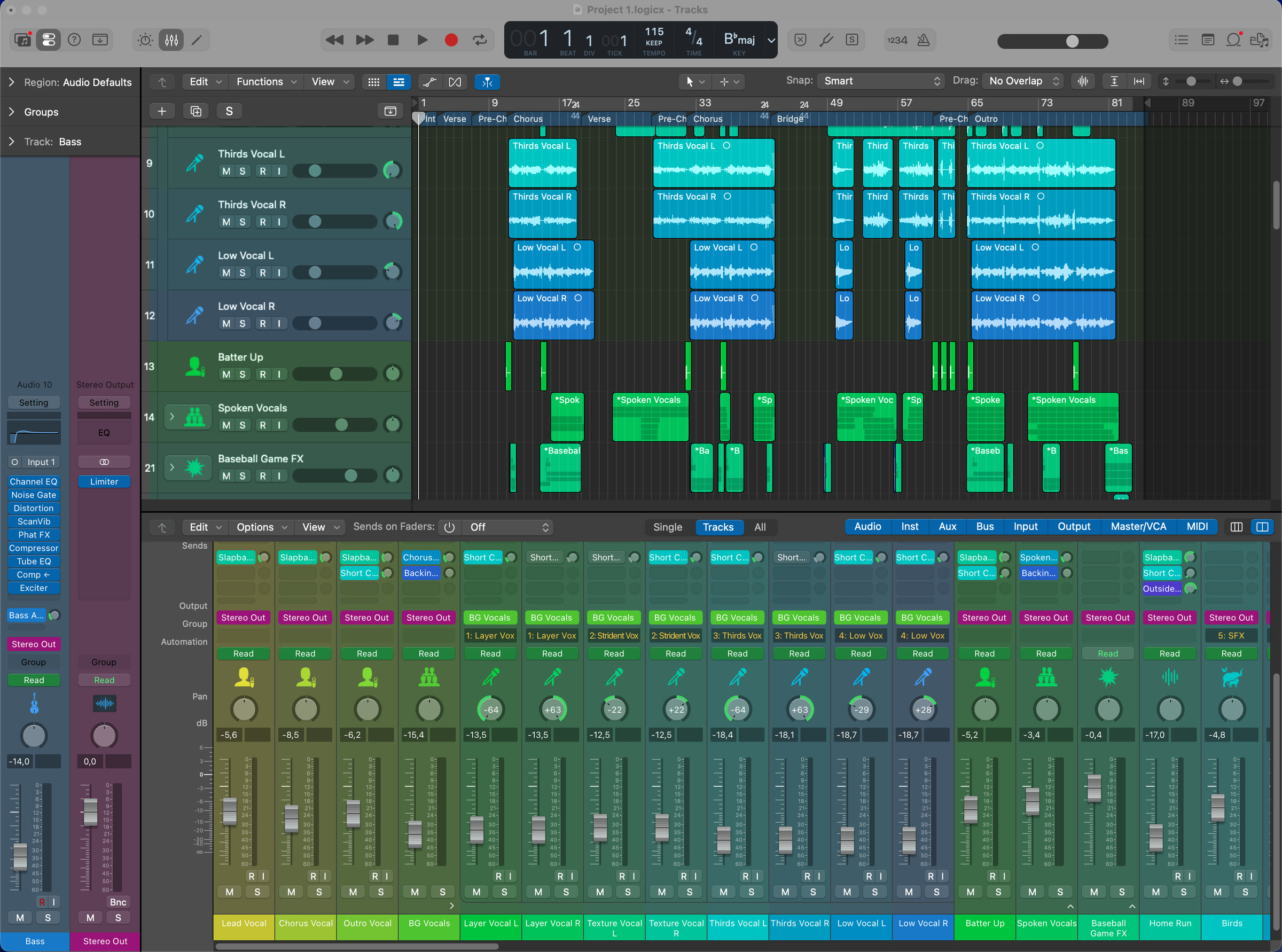
Task: Open the Loop Browser icon
Action: tap(1233, 40)
